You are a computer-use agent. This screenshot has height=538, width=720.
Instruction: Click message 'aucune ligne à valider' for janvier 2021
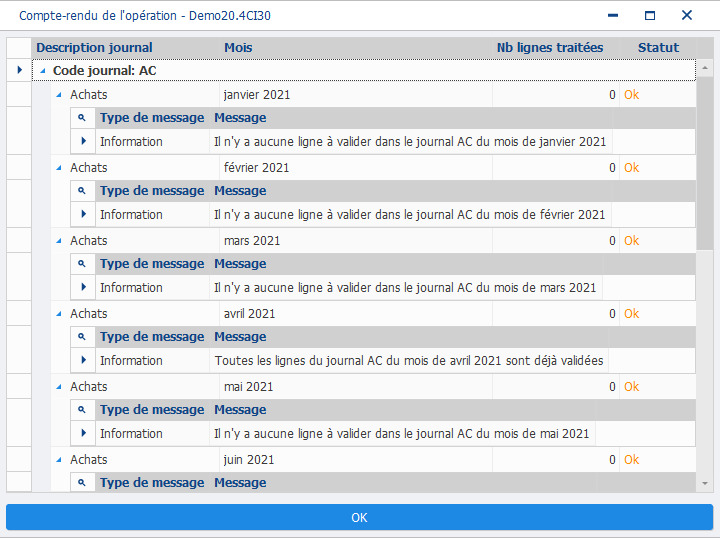410,142
